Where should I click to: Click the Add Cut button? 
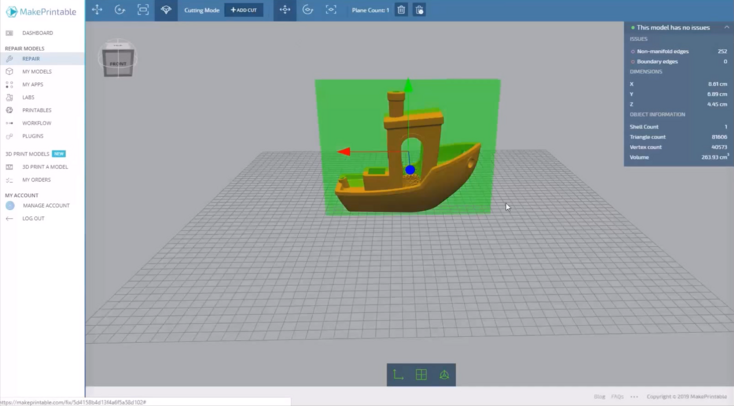244,10
